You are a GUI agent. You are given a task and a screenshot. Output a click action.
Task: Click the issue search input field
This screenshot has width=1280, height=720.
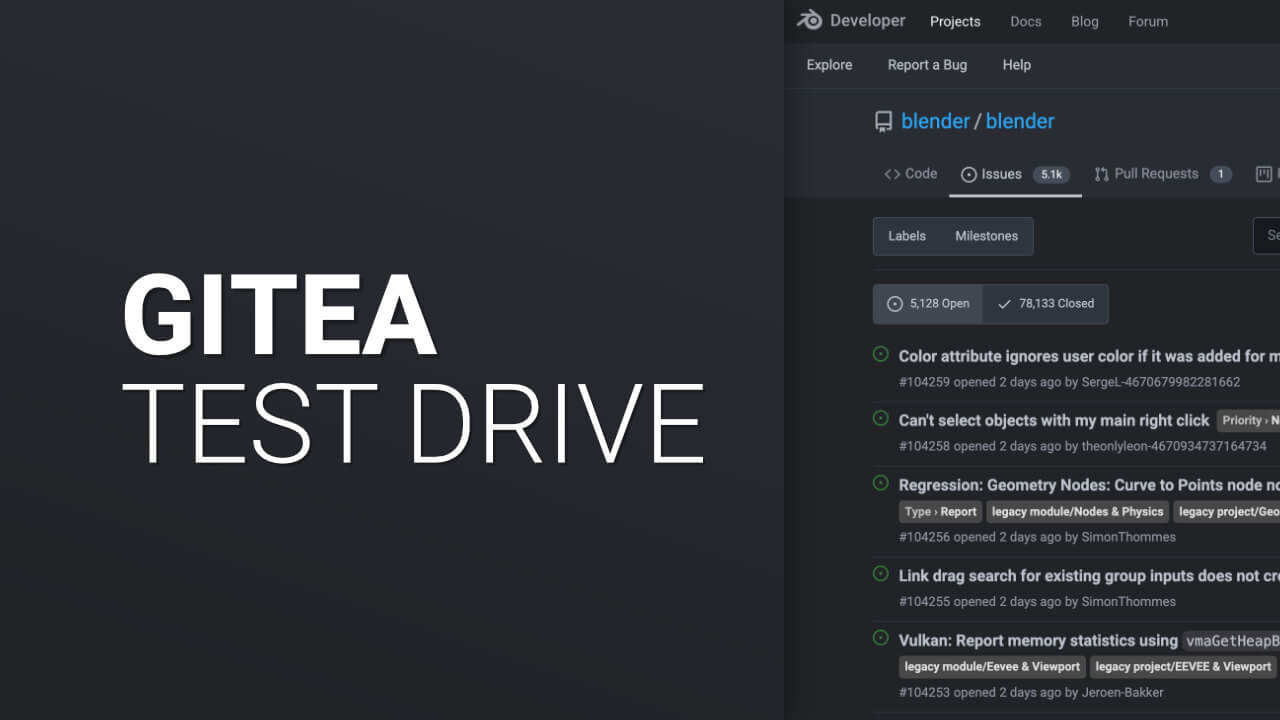(1267, 236)
